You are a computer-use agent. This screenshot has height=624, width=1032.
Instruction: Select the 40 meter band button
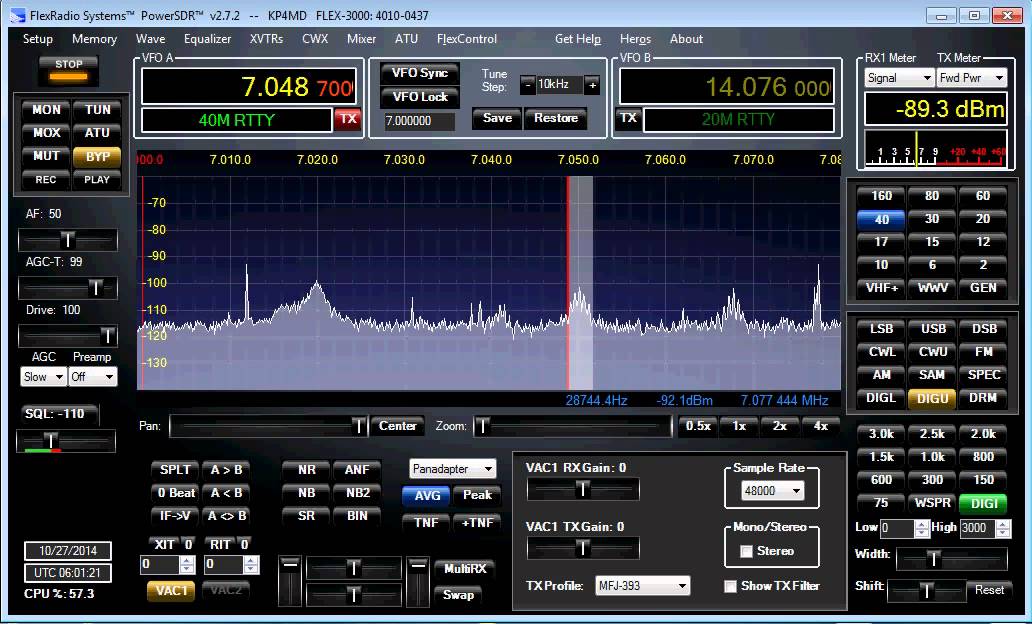pyautogui.click(x=881, y=219)
